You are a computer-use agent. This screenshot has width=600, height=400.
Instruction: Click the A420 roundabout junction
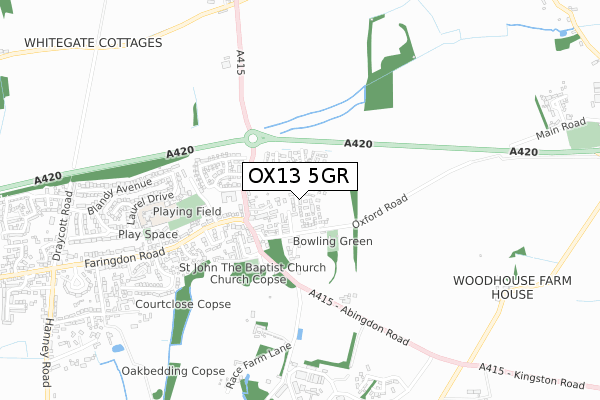click(x=253, y=139)
